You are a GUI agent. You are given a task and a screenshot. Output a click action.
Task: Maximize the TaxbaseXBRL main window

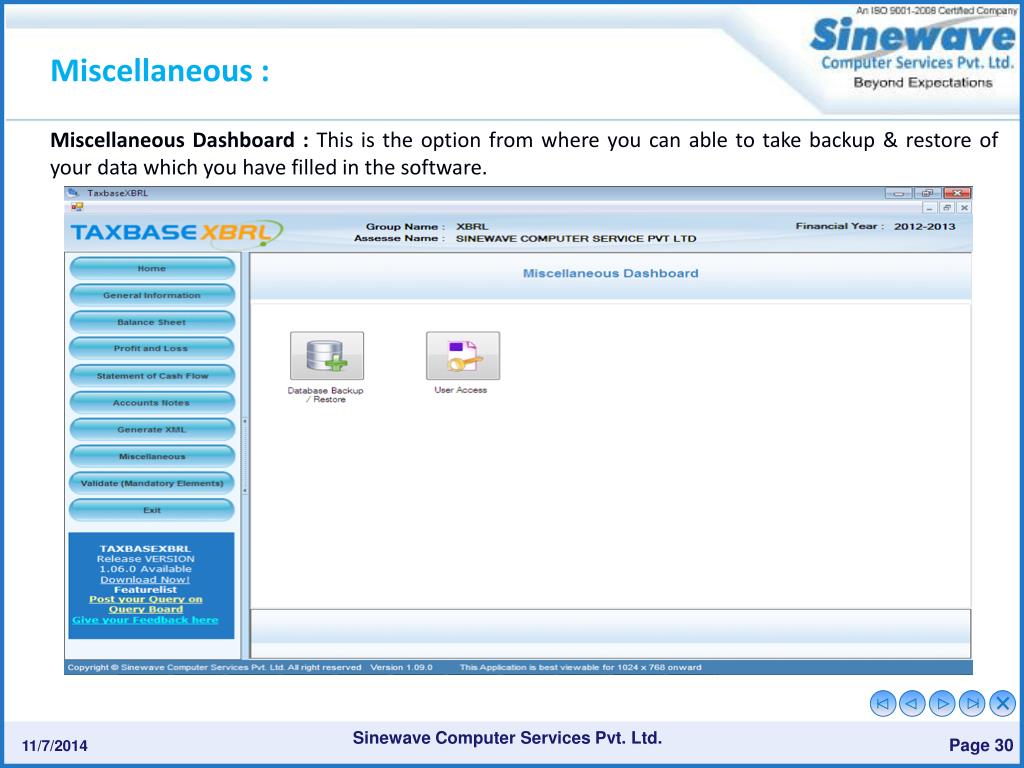(927, 193)
